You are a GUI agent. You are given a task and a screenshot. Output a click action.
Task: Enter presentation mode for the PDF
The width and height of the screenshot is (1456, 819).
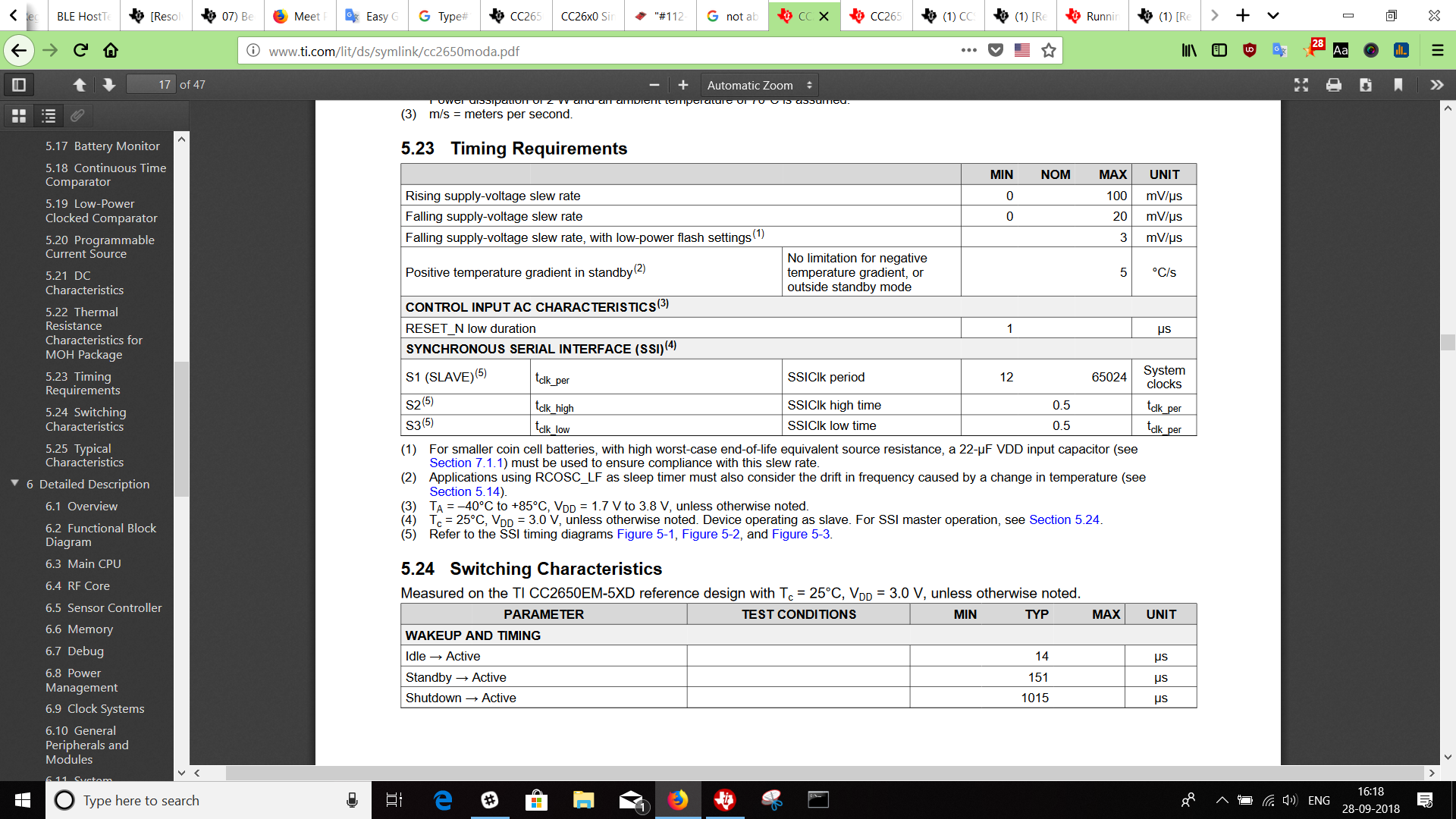[1301, 85]
